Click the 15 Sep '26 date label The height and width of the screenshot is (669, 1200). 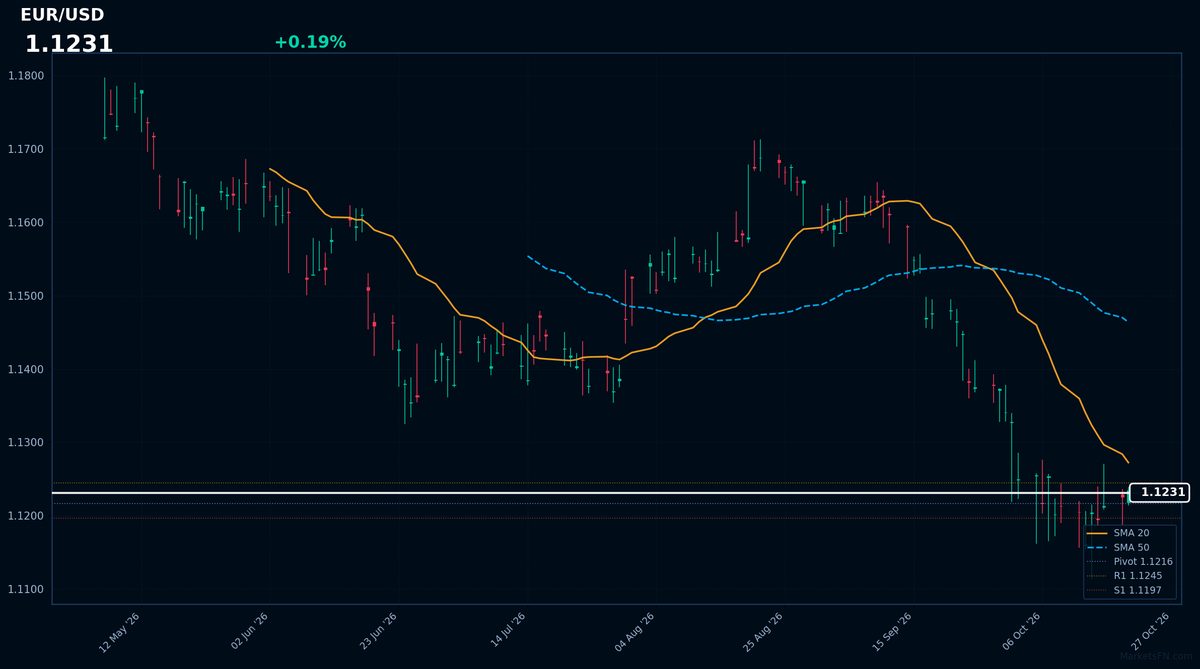892,632
